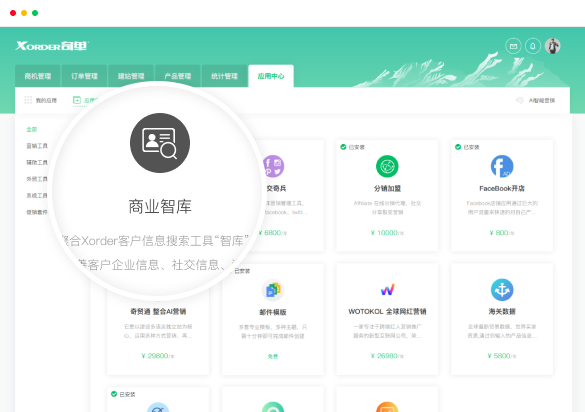
Task: Click the 我的应用 grid icon
Action: click(x=28, y=100)
